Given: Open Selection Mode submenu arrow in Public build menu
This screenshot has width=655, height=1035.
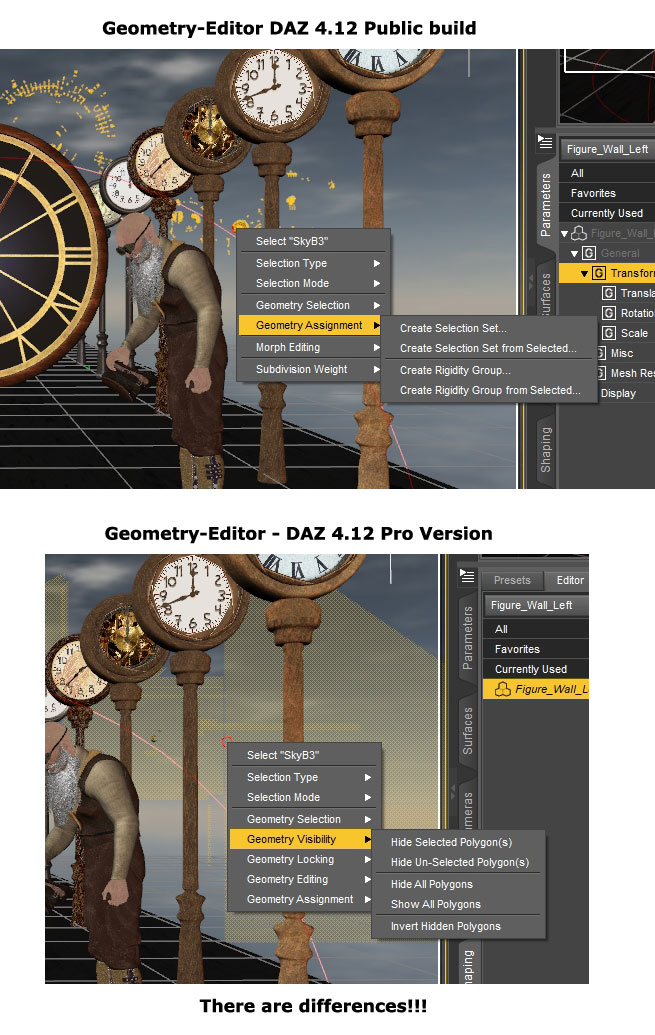Looking at the screenshot, I should pyautogui.click(x=377, y=283).
